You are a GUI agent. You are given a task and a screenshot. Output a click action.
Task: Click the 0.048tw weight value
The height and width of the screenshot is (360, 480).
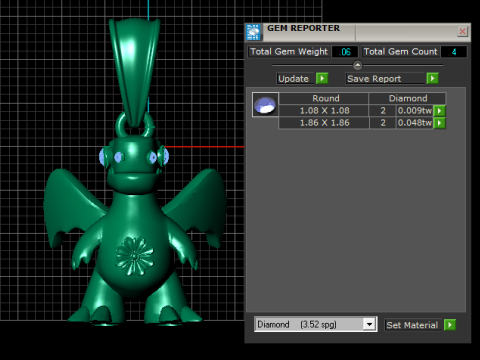point(415,123)
